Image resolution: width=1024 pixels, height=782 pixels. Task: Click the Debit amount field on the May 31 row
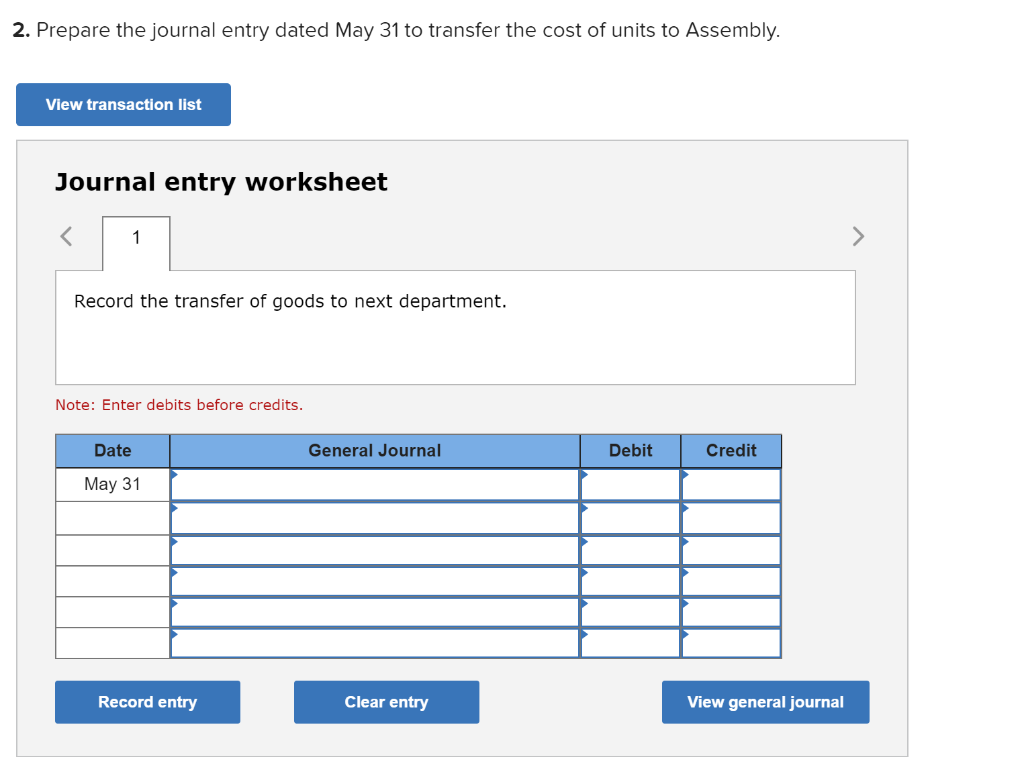point(630,484)
